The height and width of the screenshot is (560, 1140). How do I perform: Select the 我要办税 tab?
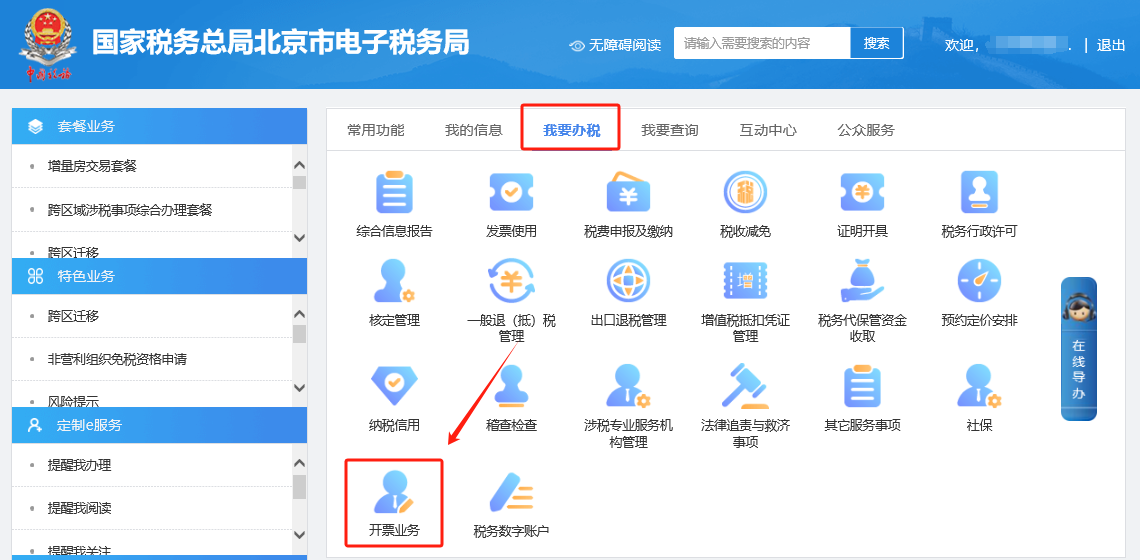click(x=571, y=130)
